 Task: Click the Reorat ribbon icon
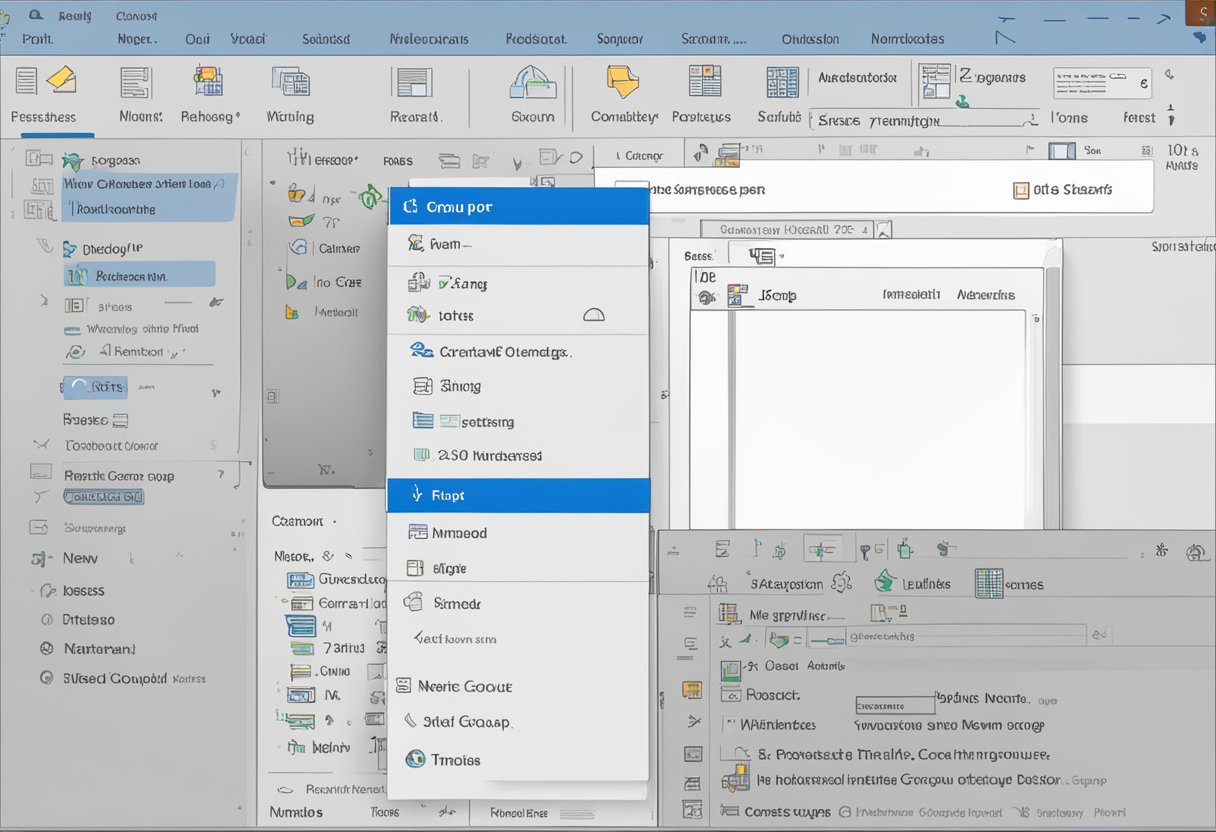414,83
